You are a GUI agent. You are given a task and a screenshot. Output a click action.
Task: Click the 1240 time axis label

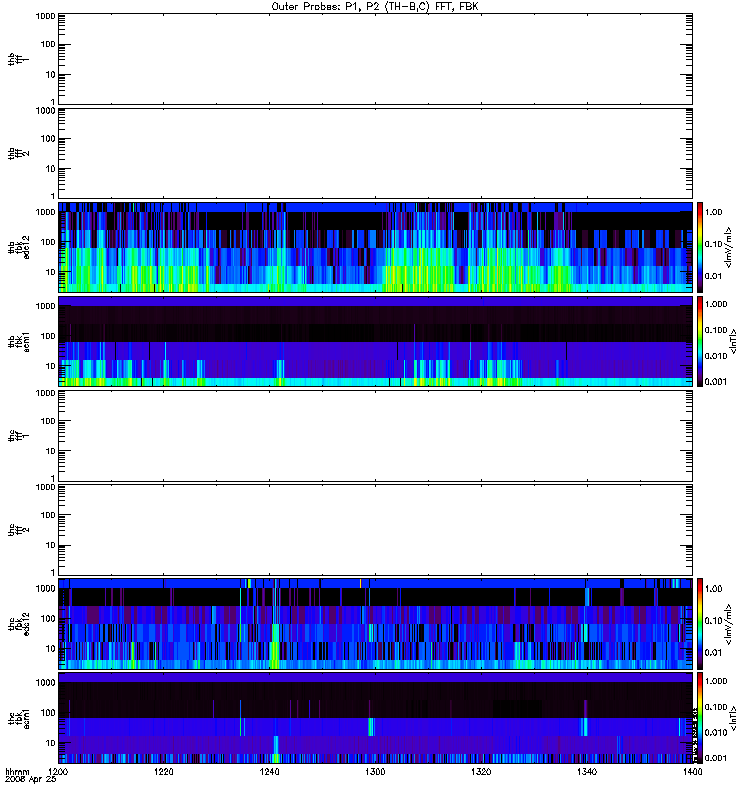pyautogui.click(x=269, y=771)
